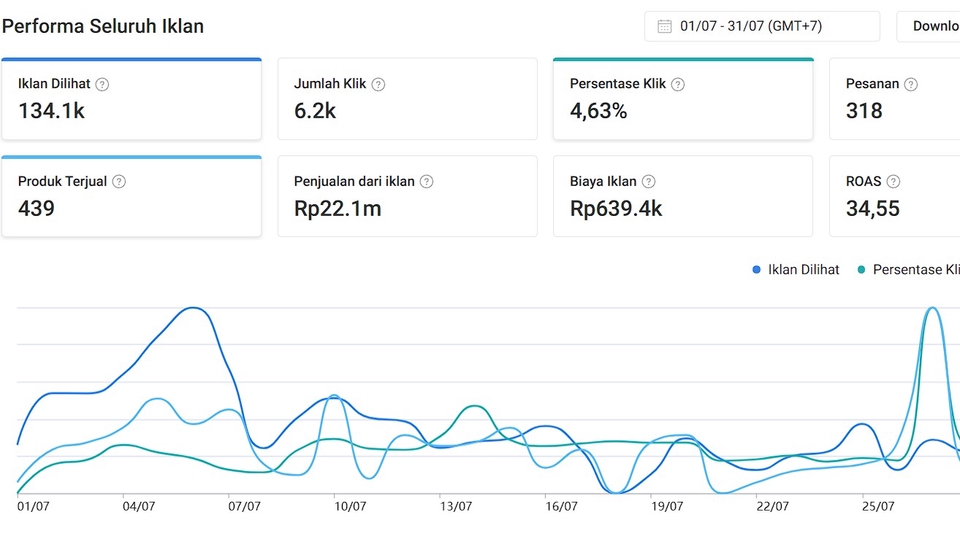Viewport: 960px width, 539px height.
Task: Open the help tooltip for Penjualan dari iklan
Action: click(427, 182)
